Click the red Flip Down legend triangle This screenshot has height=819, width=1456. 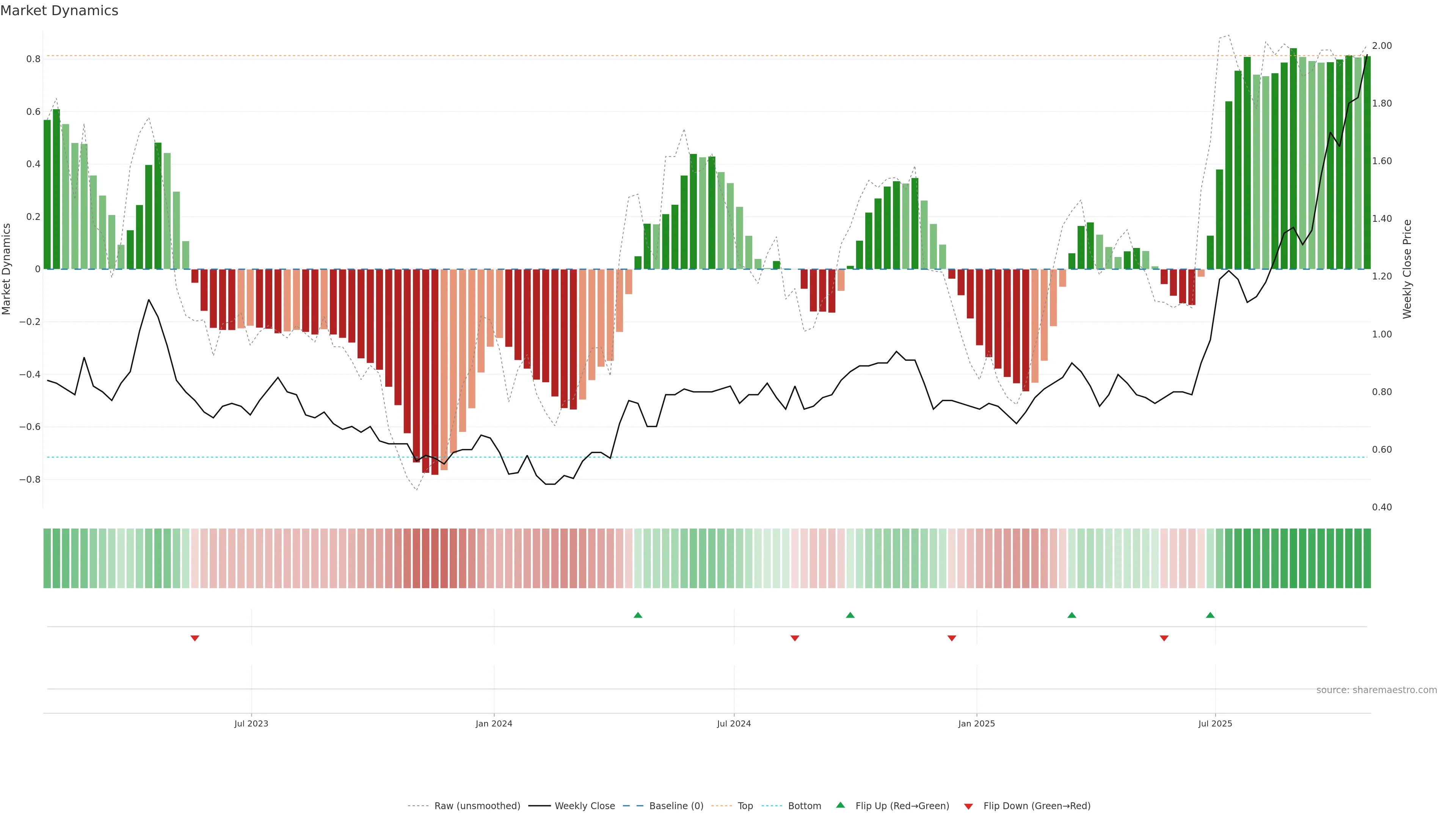click(968, 806)
